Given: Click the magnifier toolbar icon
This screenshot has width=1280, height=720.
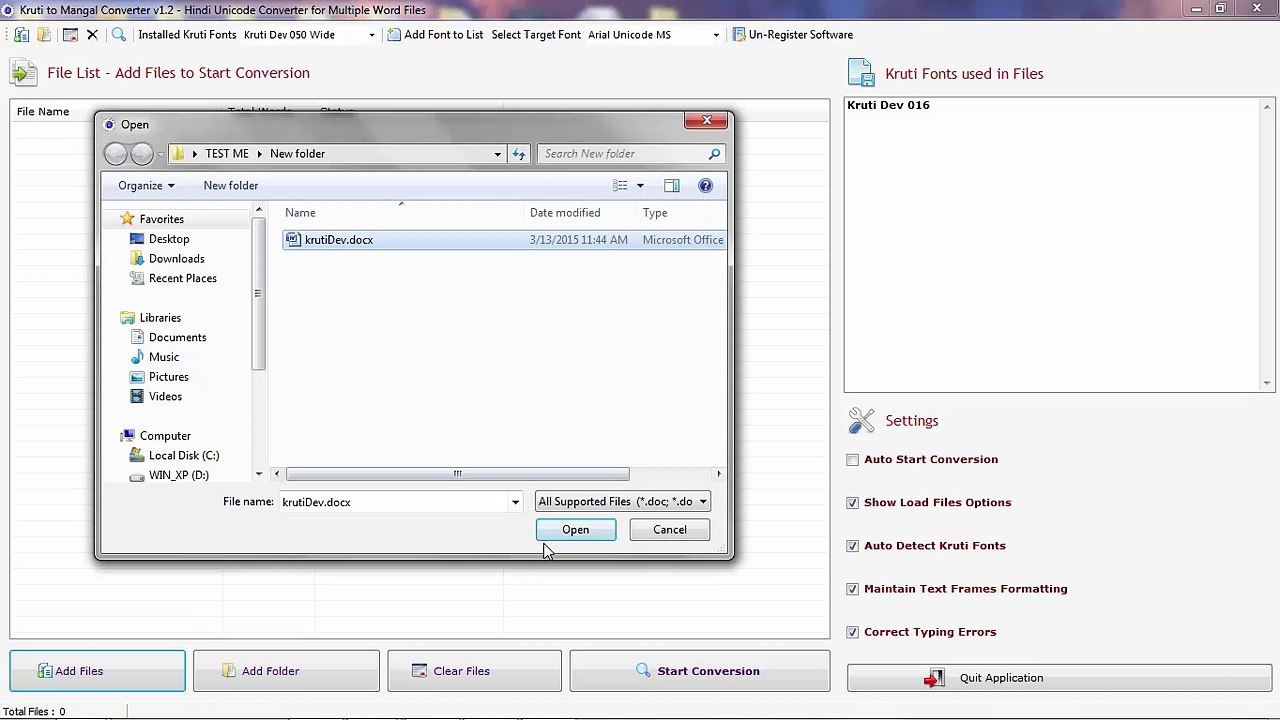Looking at the screenshot, I should click(x=118, y=34).
